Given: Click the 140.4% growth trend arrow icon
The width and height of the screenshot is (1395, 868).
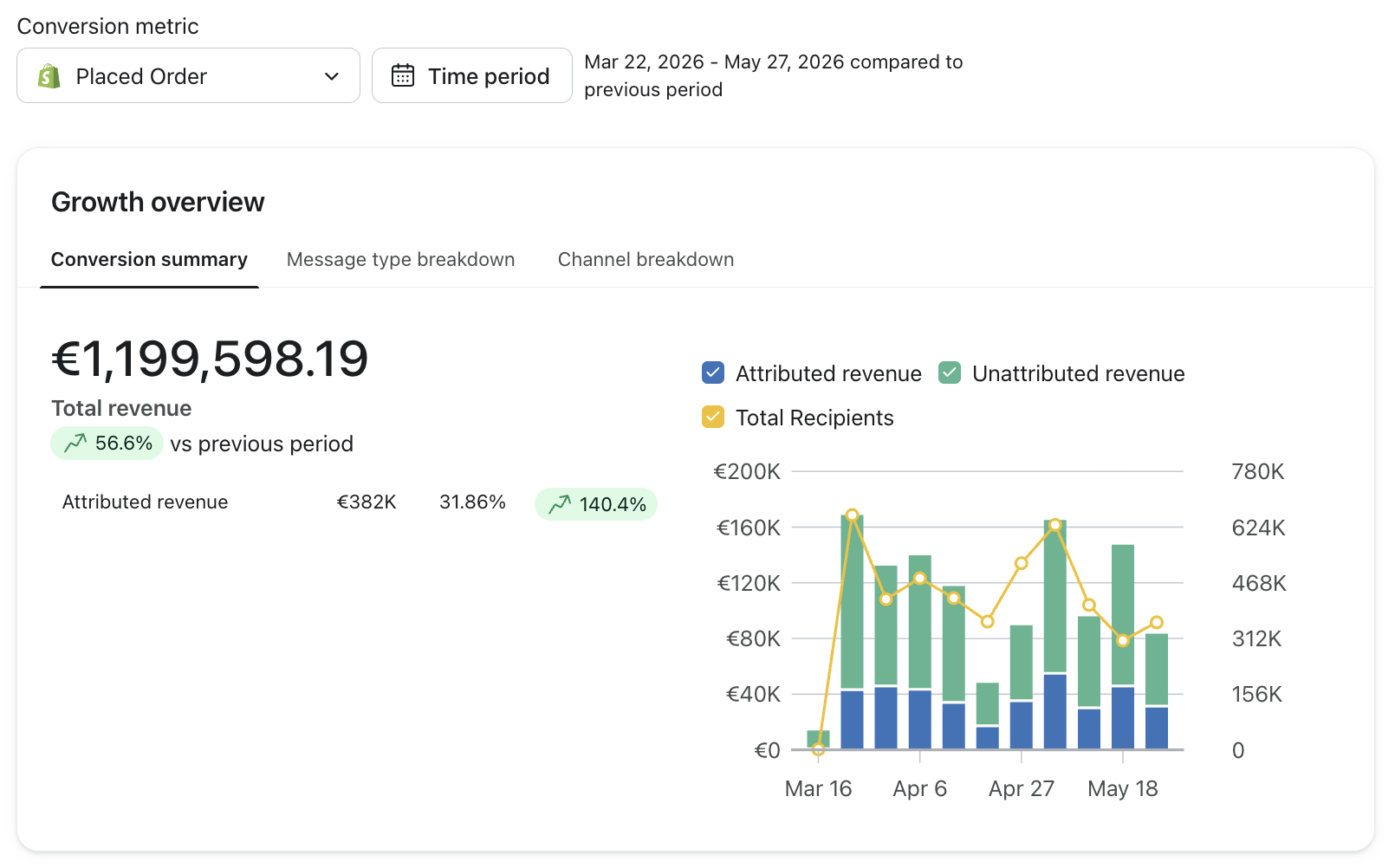Looking at the screenshot, I should pyautogui.click(x=560, y=503).
